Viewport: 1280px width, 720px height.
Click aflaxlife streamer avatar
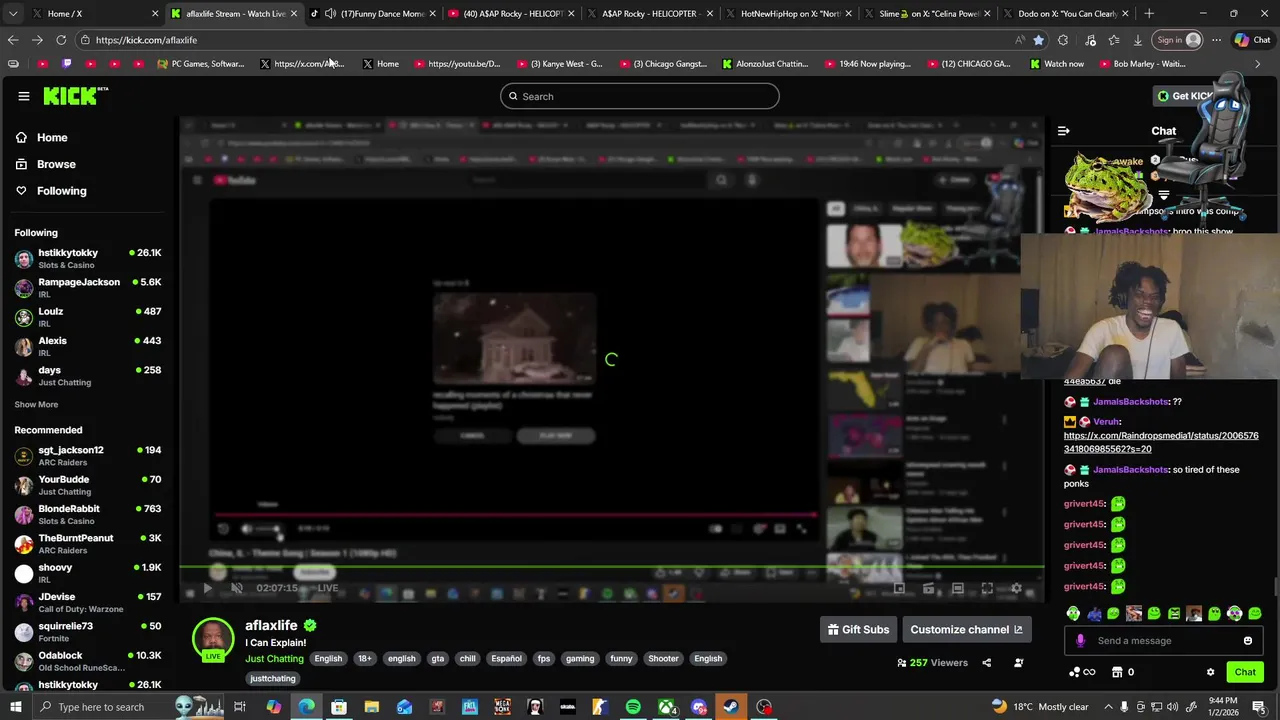(x=213, y=640)
